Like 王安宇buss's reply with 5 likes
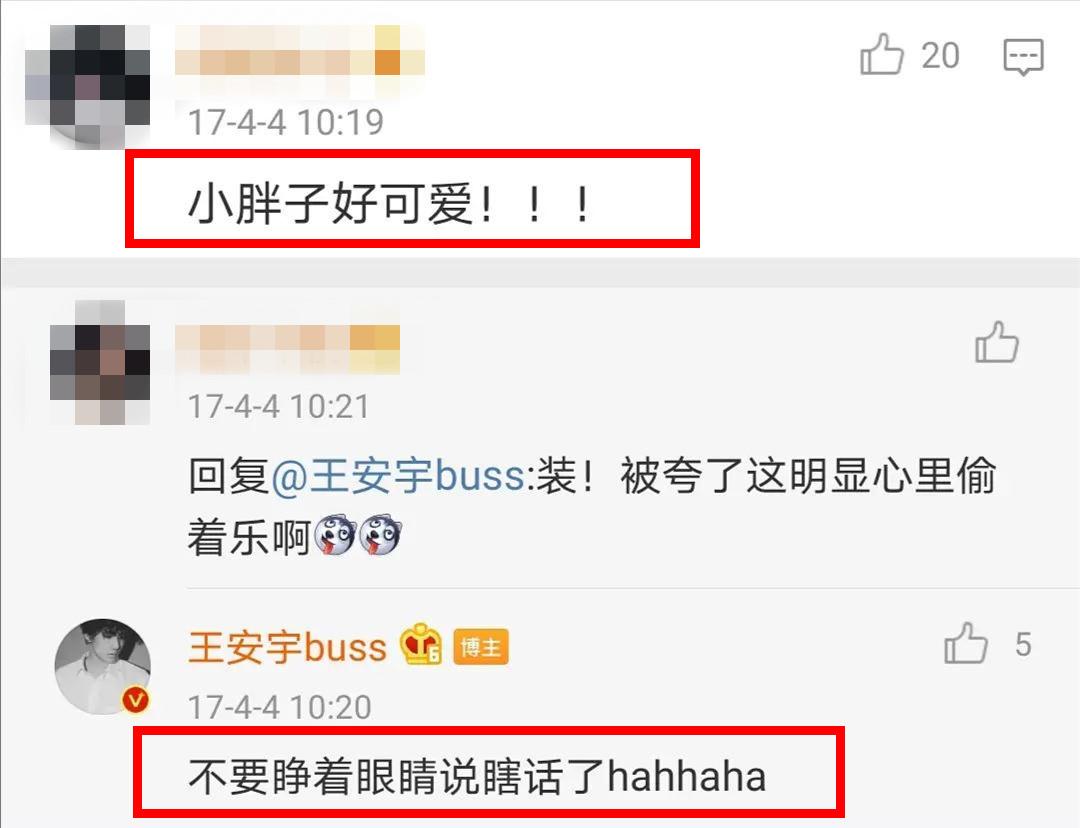This screenshot has width=1080, height=828. pyautogui.click(x=966, y=643)
